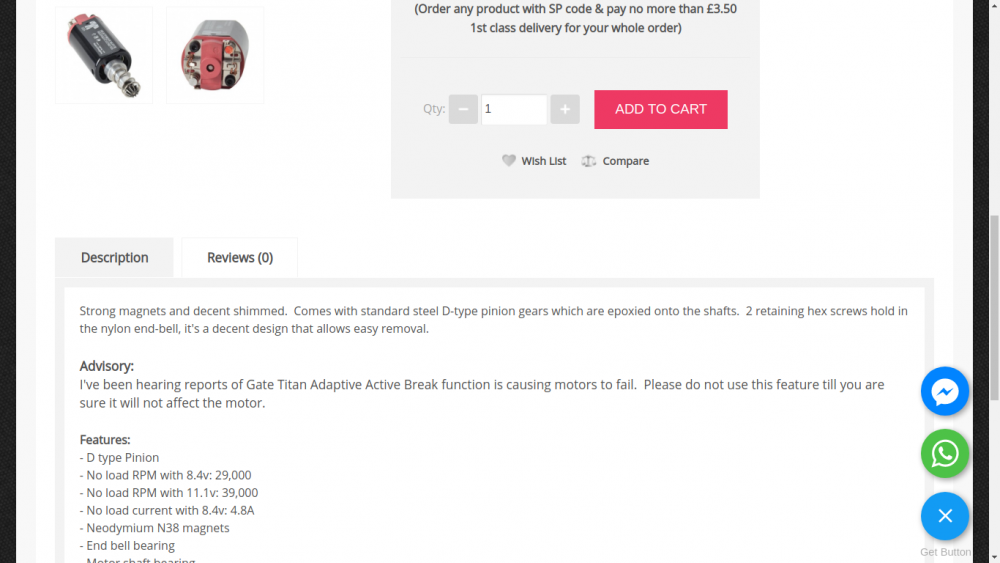Viewport: 1000px width, 563px height.
Task: Click the scrollbar down arrow
Action: (993, 555)
